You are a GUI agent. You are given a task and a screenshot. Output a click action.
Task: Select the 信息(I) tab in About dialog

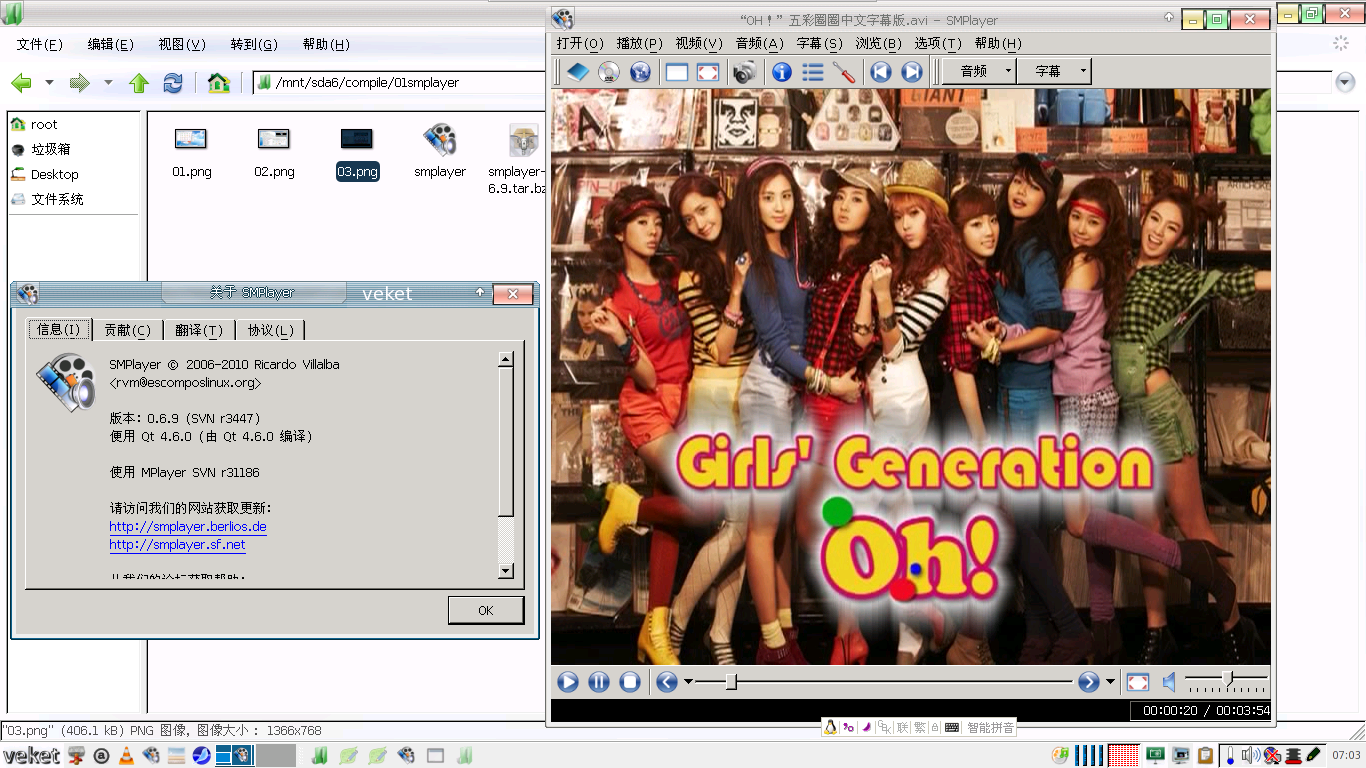59,329
